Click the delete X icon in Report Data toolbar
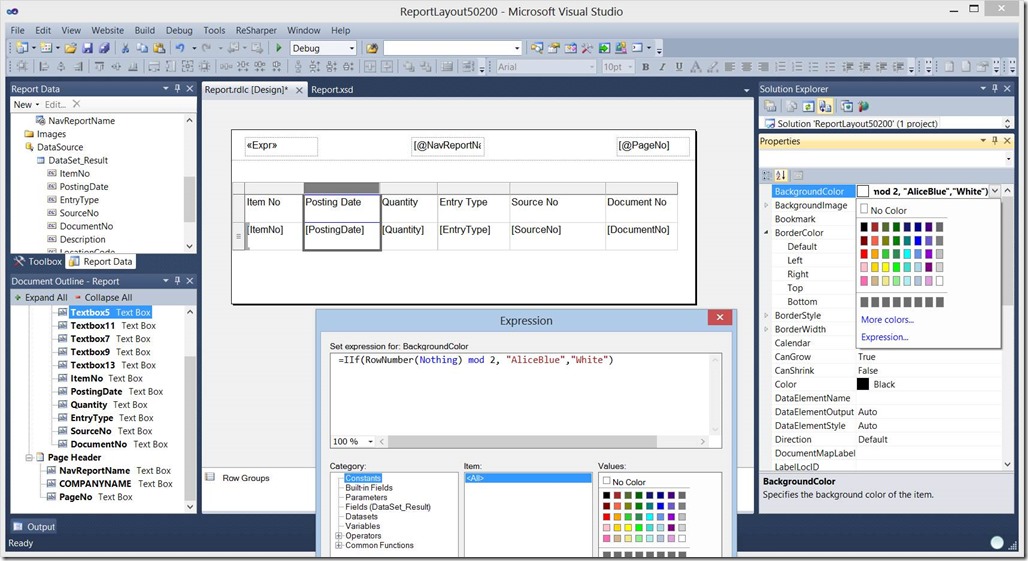Viewport: 1028px width, 561px height. pos(77,104)
